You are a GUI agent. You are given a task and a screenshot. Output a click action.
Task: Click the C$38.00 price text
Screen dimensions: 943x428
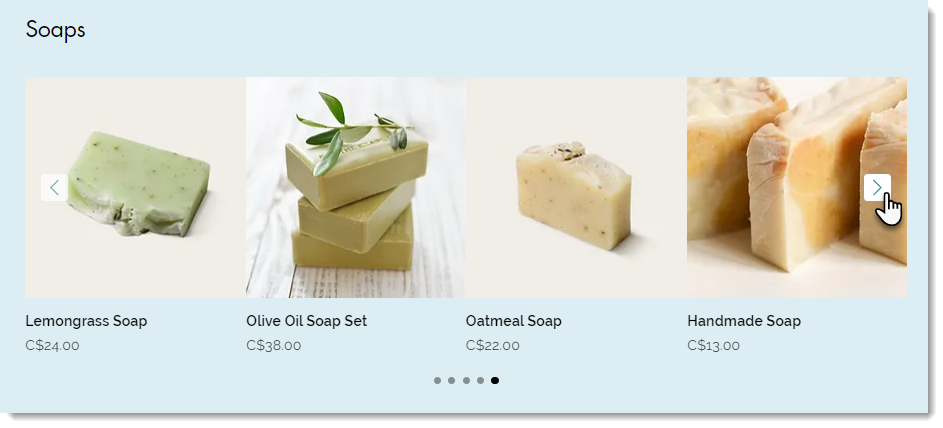tap(274, 346)
